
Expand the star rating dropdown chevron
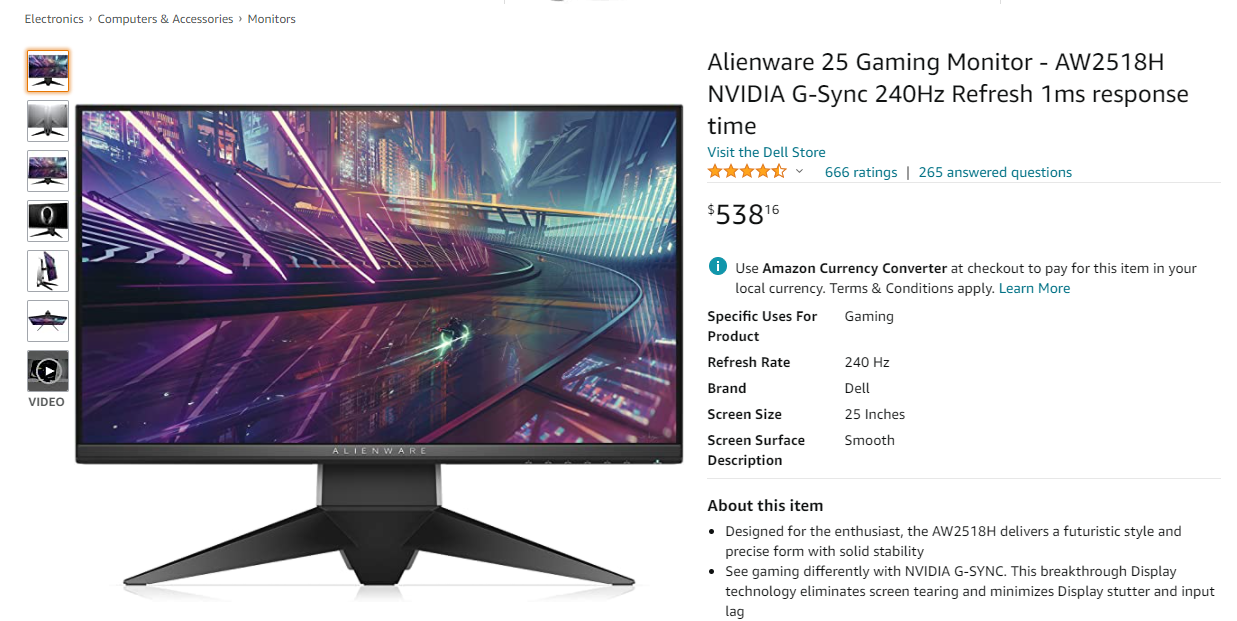click(x=799, y=172)
